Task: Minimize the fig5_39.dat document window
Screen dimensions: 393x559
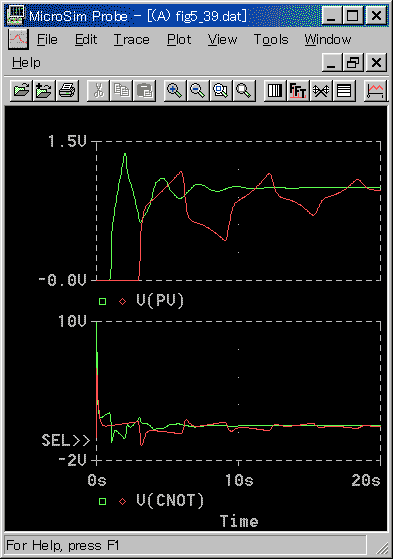Action: 332,62
